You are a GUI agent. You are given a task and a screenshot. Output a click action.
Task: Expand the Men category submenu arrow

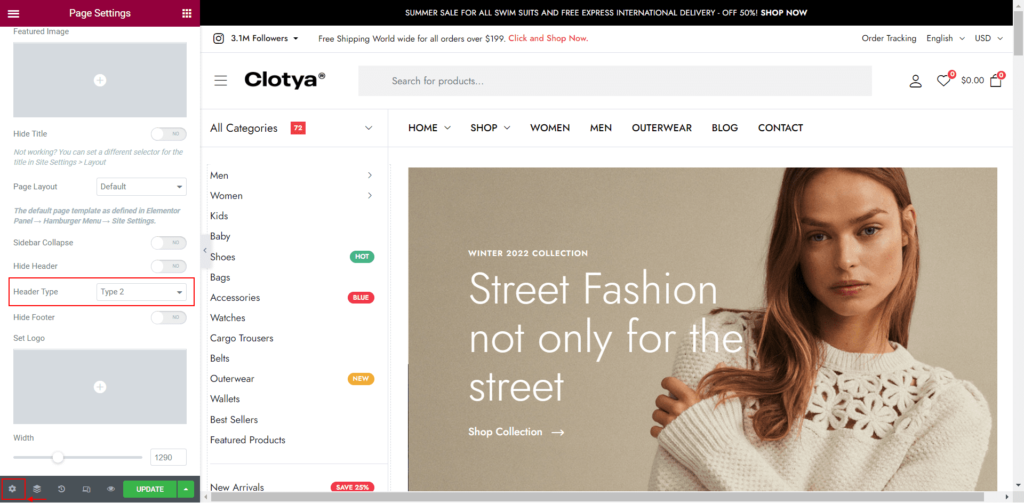click(x=370, y=175)
